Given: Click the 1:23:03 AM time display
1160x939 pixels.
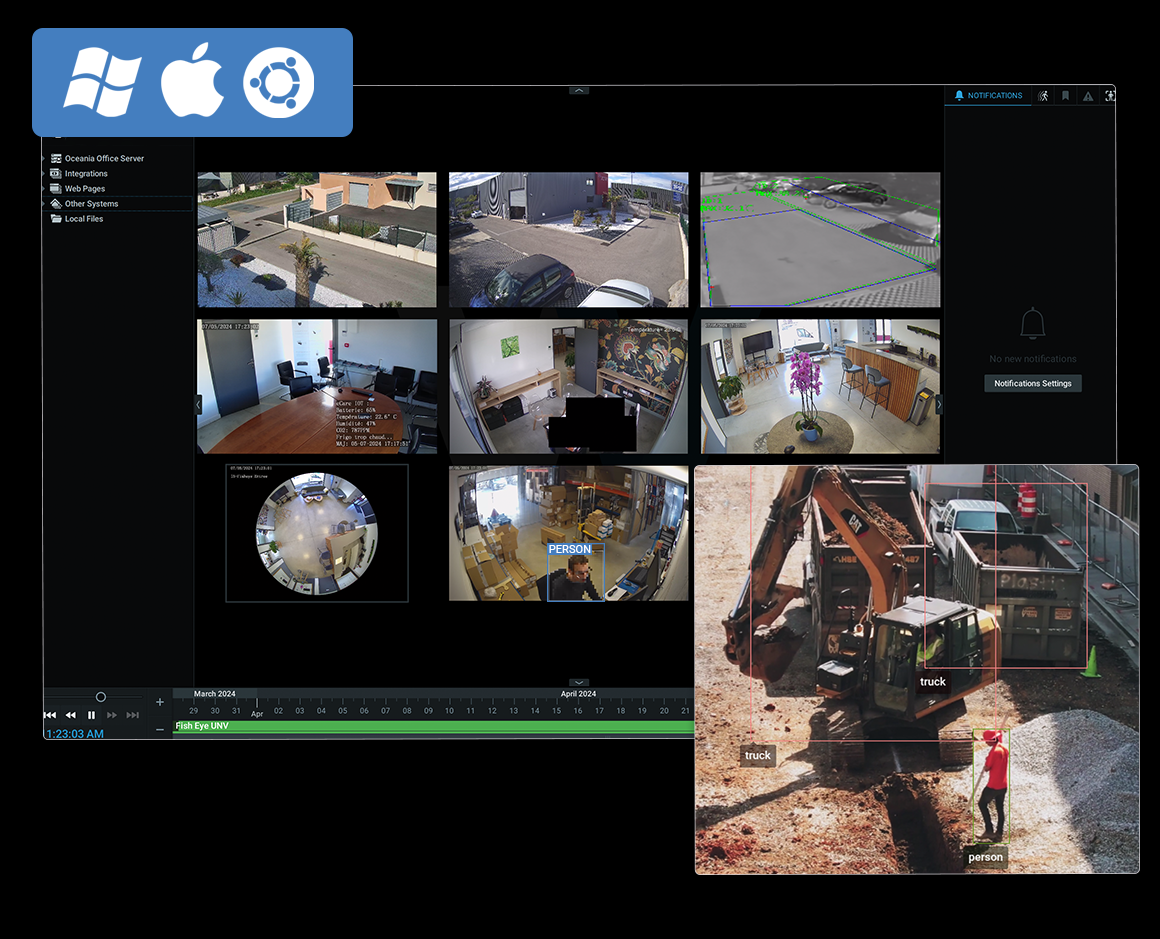Looking at the screenshot, I should pos(75,734).
